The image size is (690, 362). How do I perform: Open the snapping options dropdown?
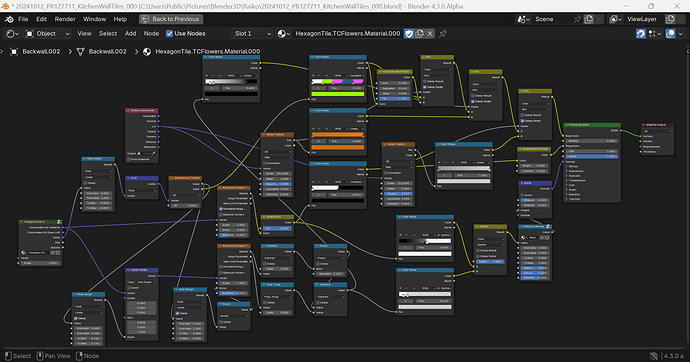(655, 33)
